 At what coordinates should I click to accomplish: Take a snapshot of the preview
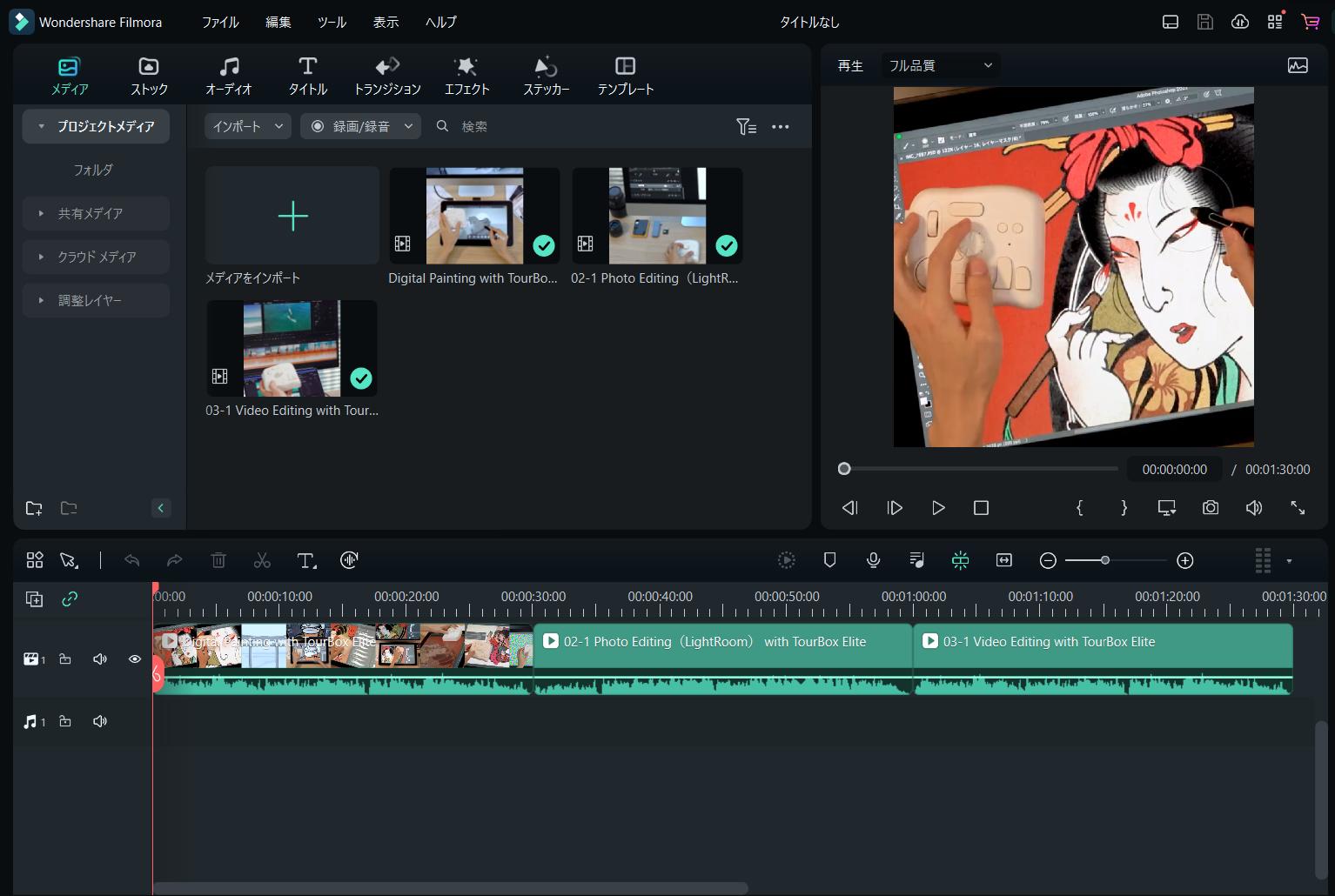(x=1211, y=508)
